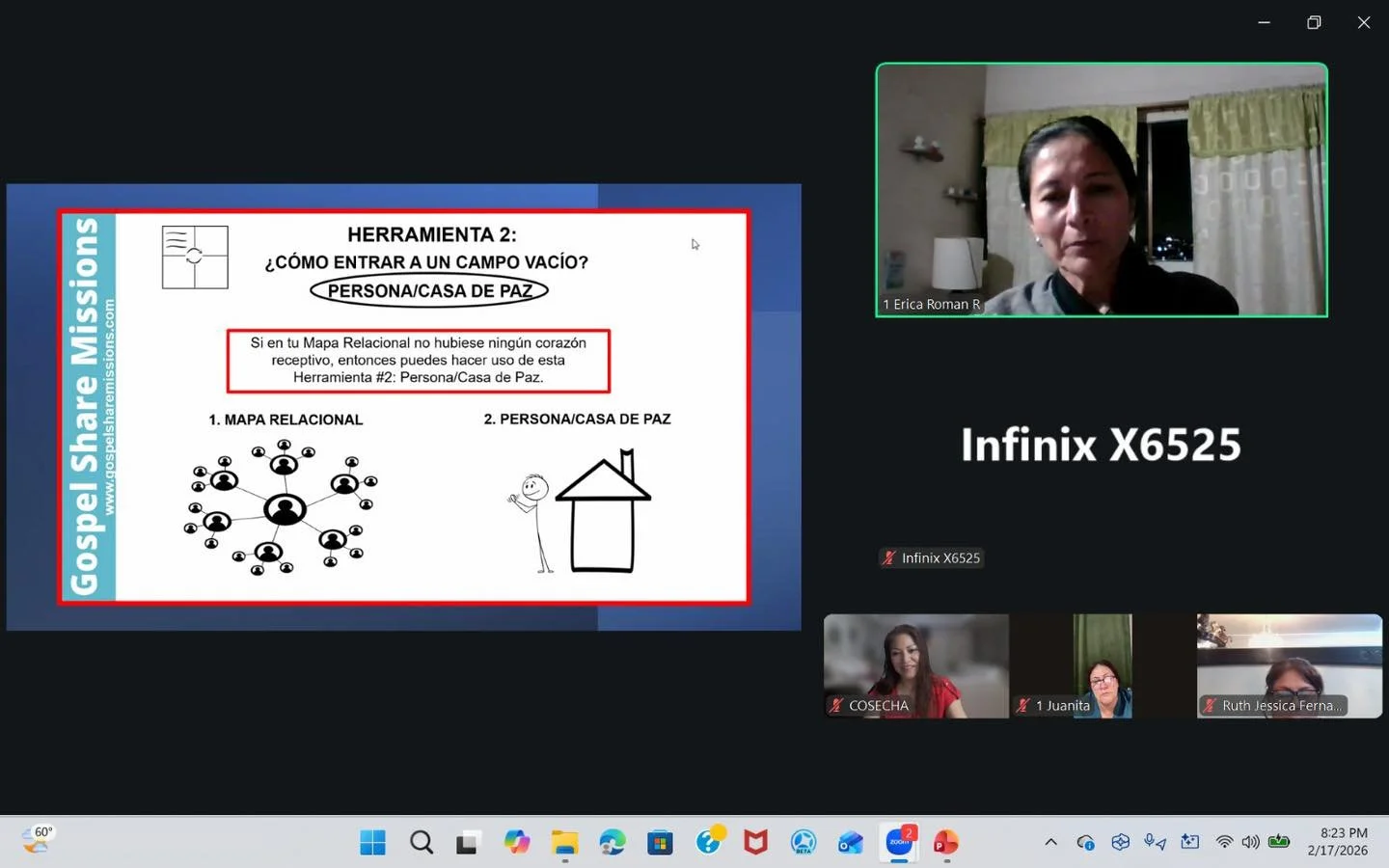The width and height of the screenshot is (1389, 868).
Task: Restore down the Zoom meeting window
Action: (1314, 22)
